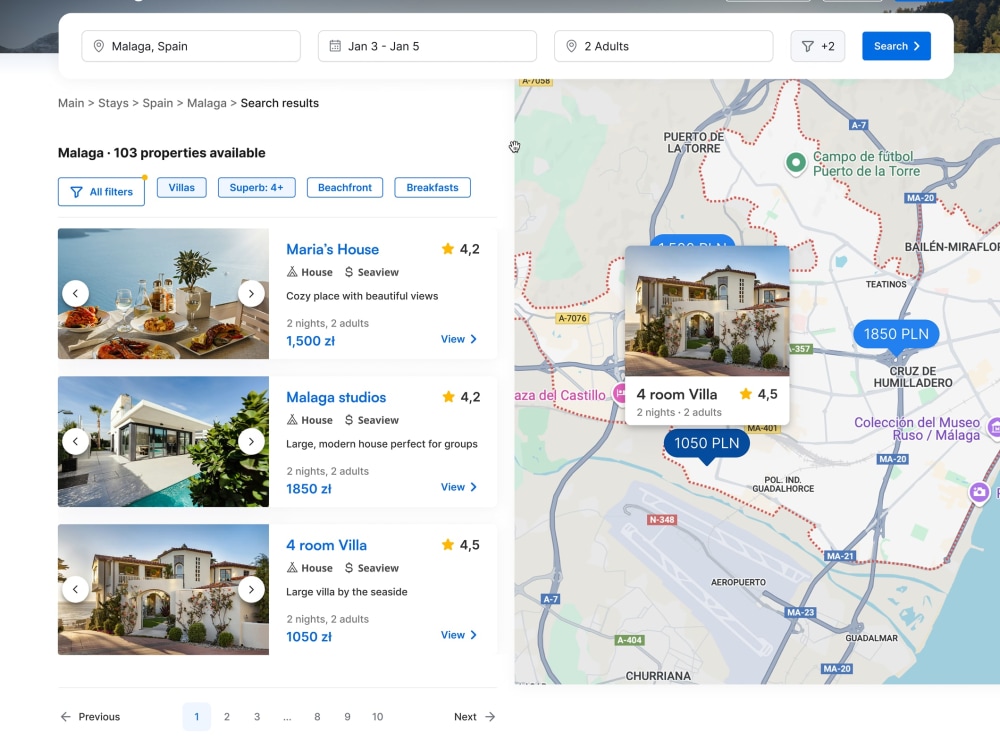This screenshot has height=750, width=1000.
Task: Click the star rating icon for Malaga studios
Action: pyautogui.click(x=448, y=397)
